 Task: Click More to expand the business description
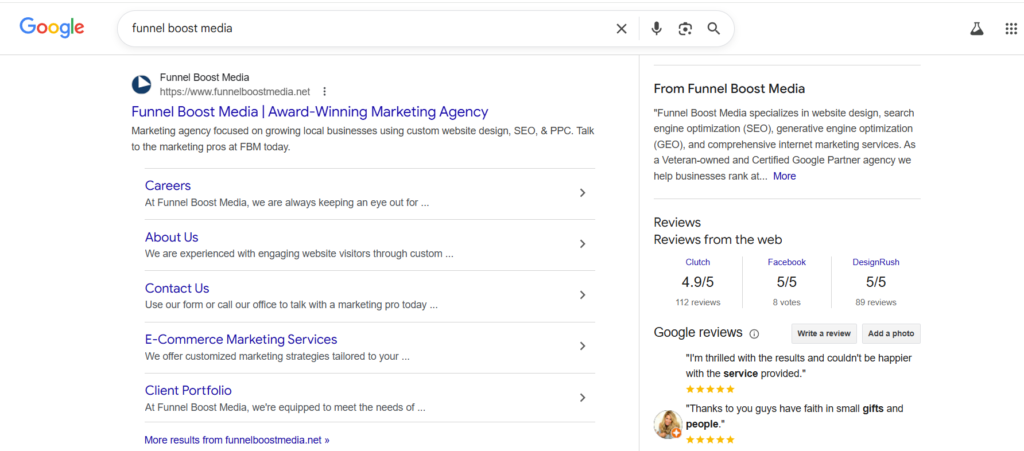[784, 176]
